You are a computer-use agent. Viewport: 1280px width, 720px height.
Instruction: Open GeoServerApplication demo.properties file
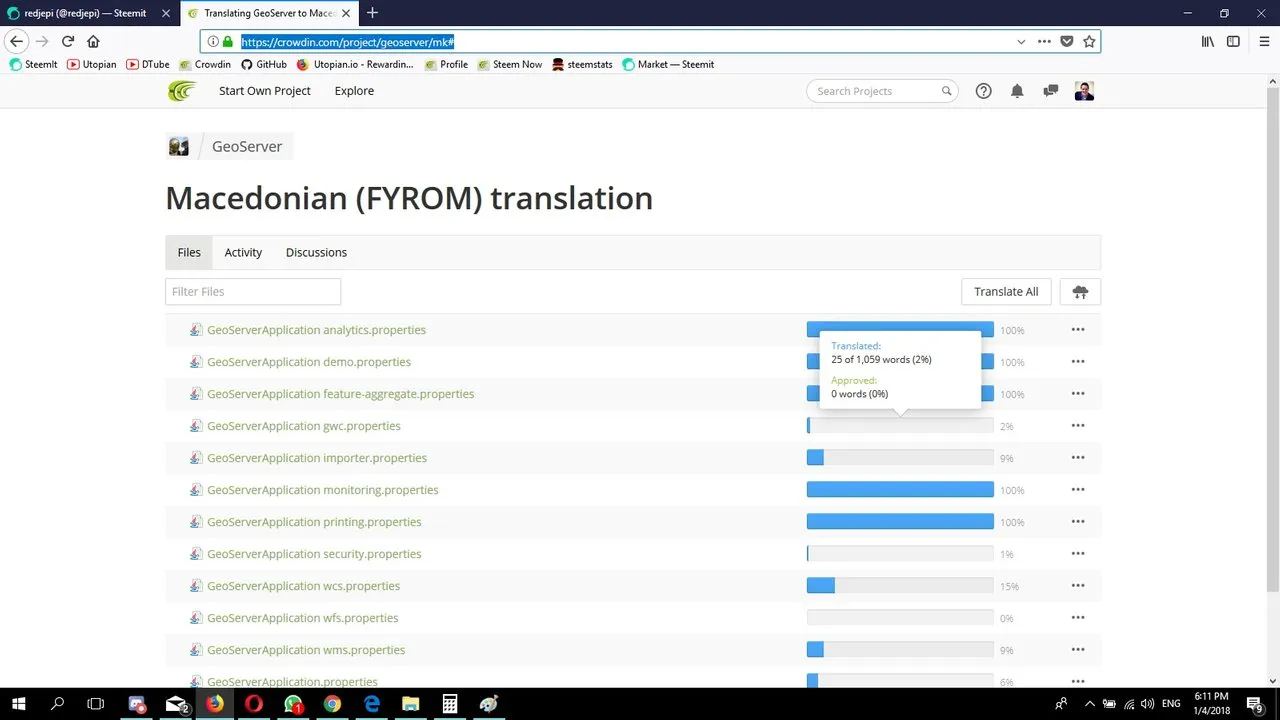click(309, 362)
